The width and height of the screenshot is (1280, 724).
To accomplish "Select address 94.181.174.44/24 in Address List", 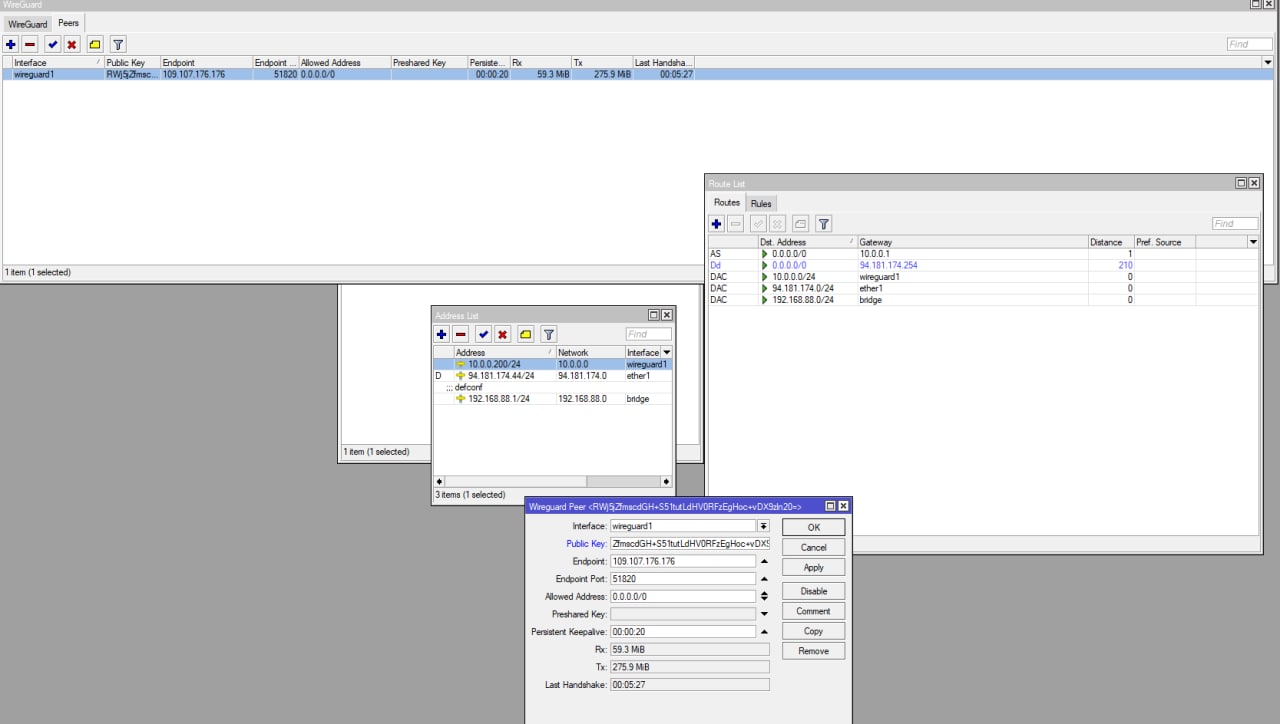I will 552,376.
